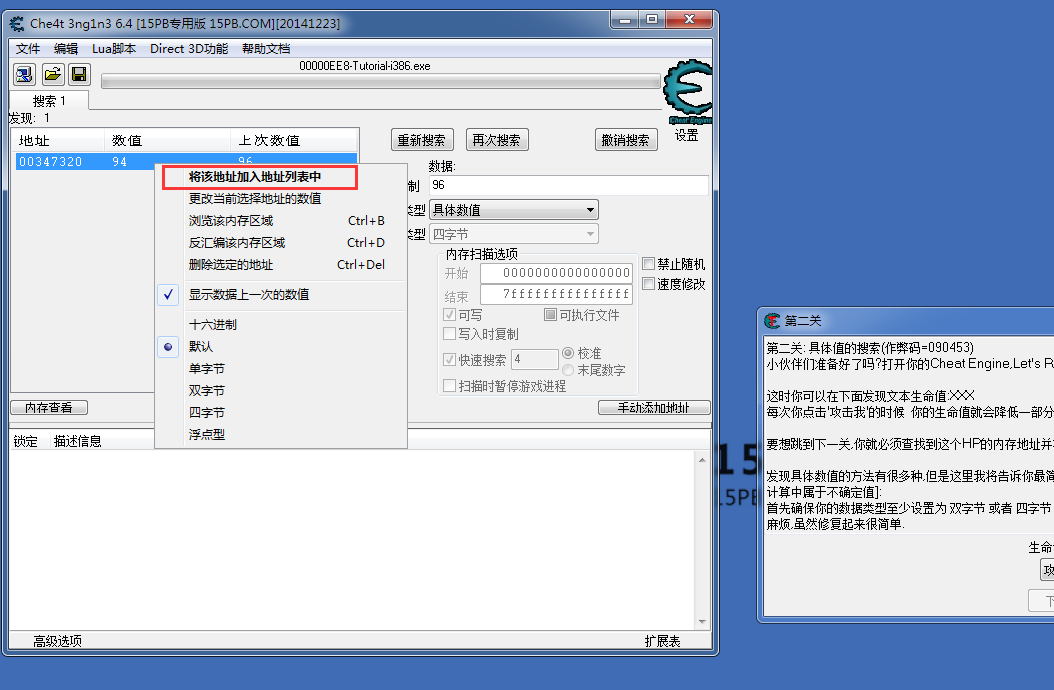Screen dimensions: 1054x690
Task: Open the 四字节 value type dropdown
Action: pyautogui.click(x=514, y=234)
